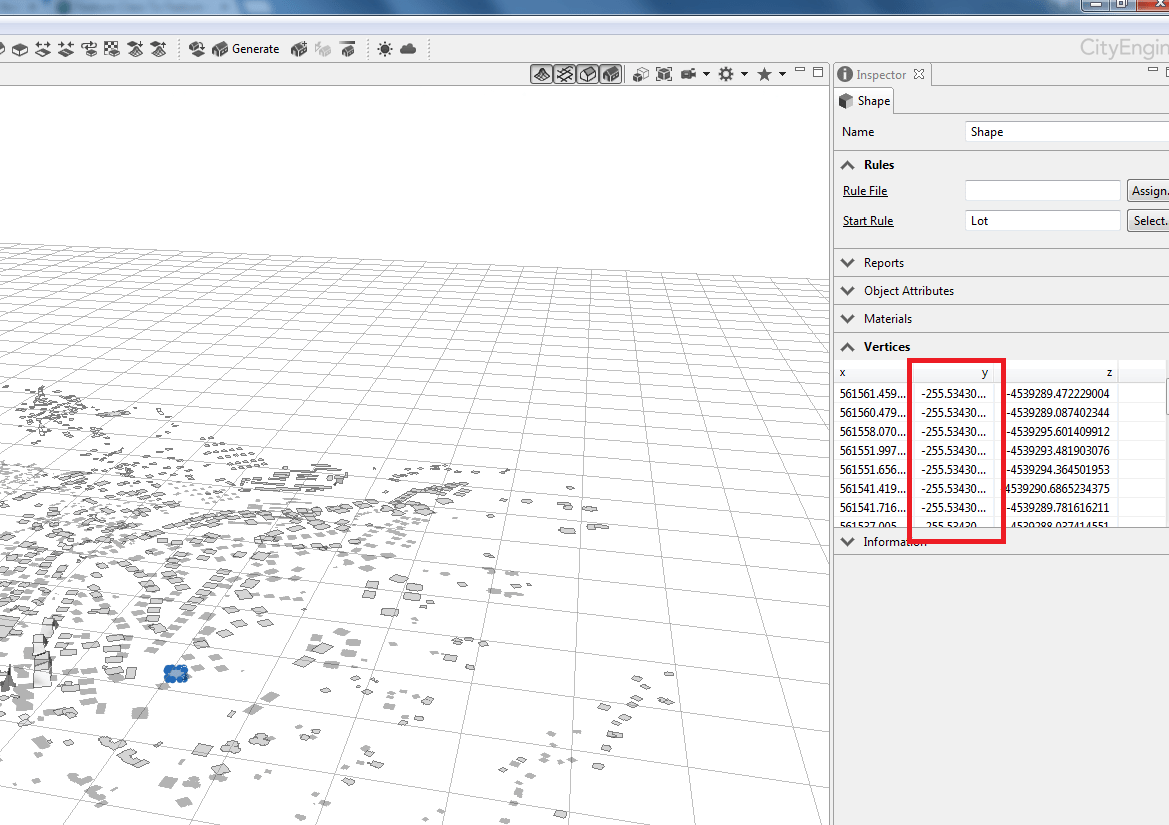
Task: Toggle terrain visibility in the viewport
Action: pyautogui.click(x=541, y=73)
